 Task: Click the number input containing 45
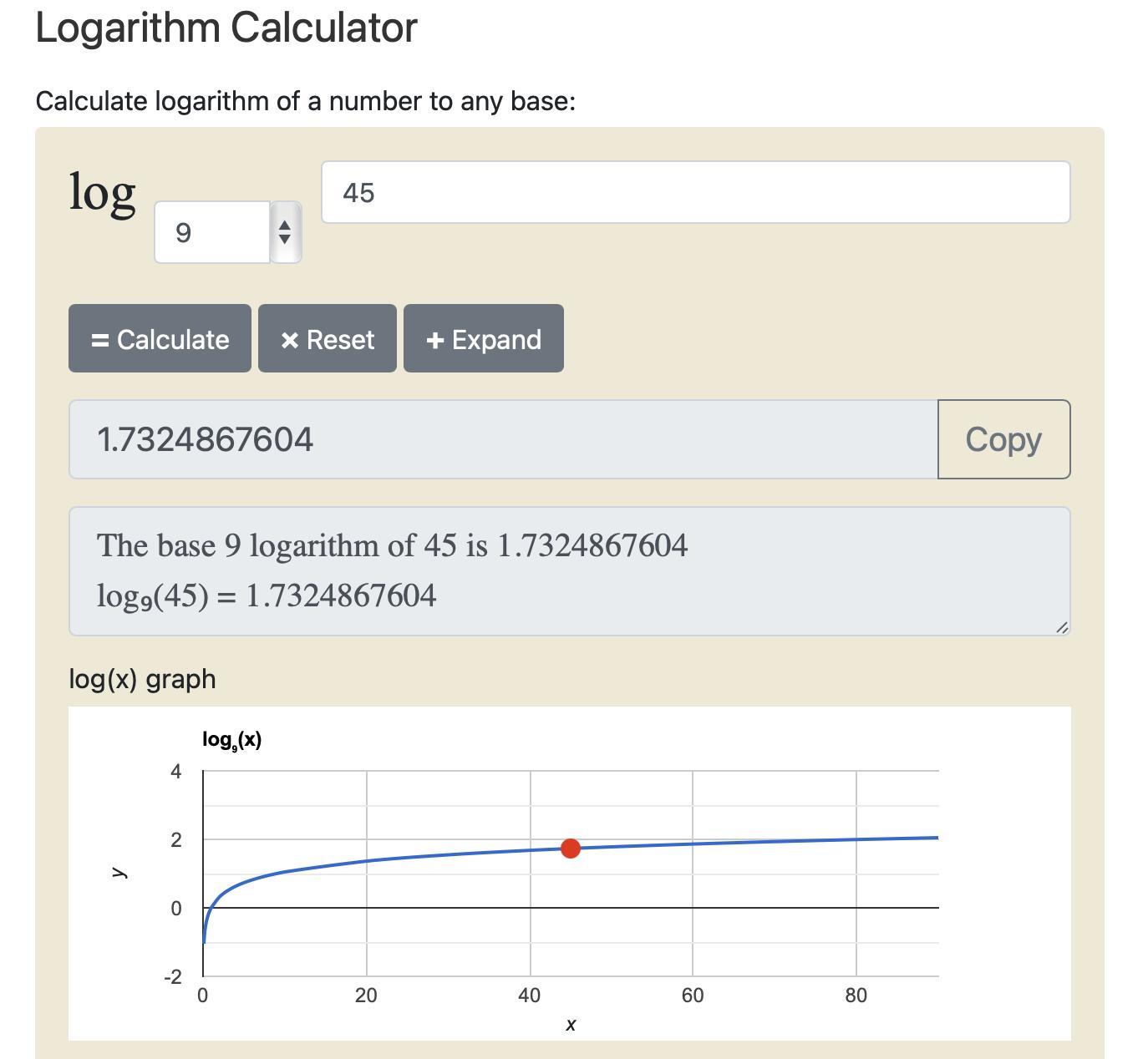pyautogui.click(x=695, y=192)
